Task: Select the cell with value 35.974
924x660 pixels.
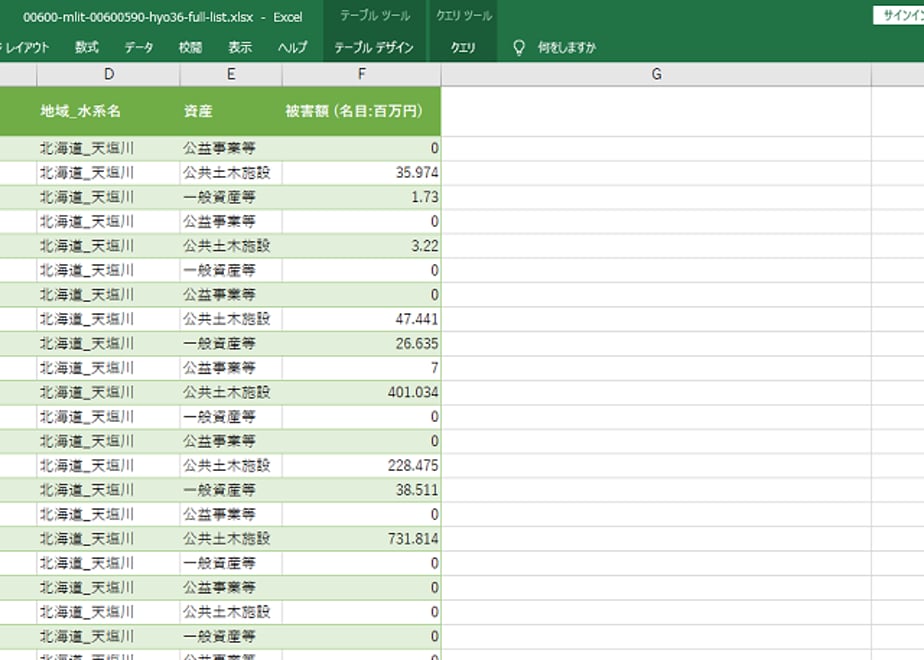Action: [x=362, y=173]
